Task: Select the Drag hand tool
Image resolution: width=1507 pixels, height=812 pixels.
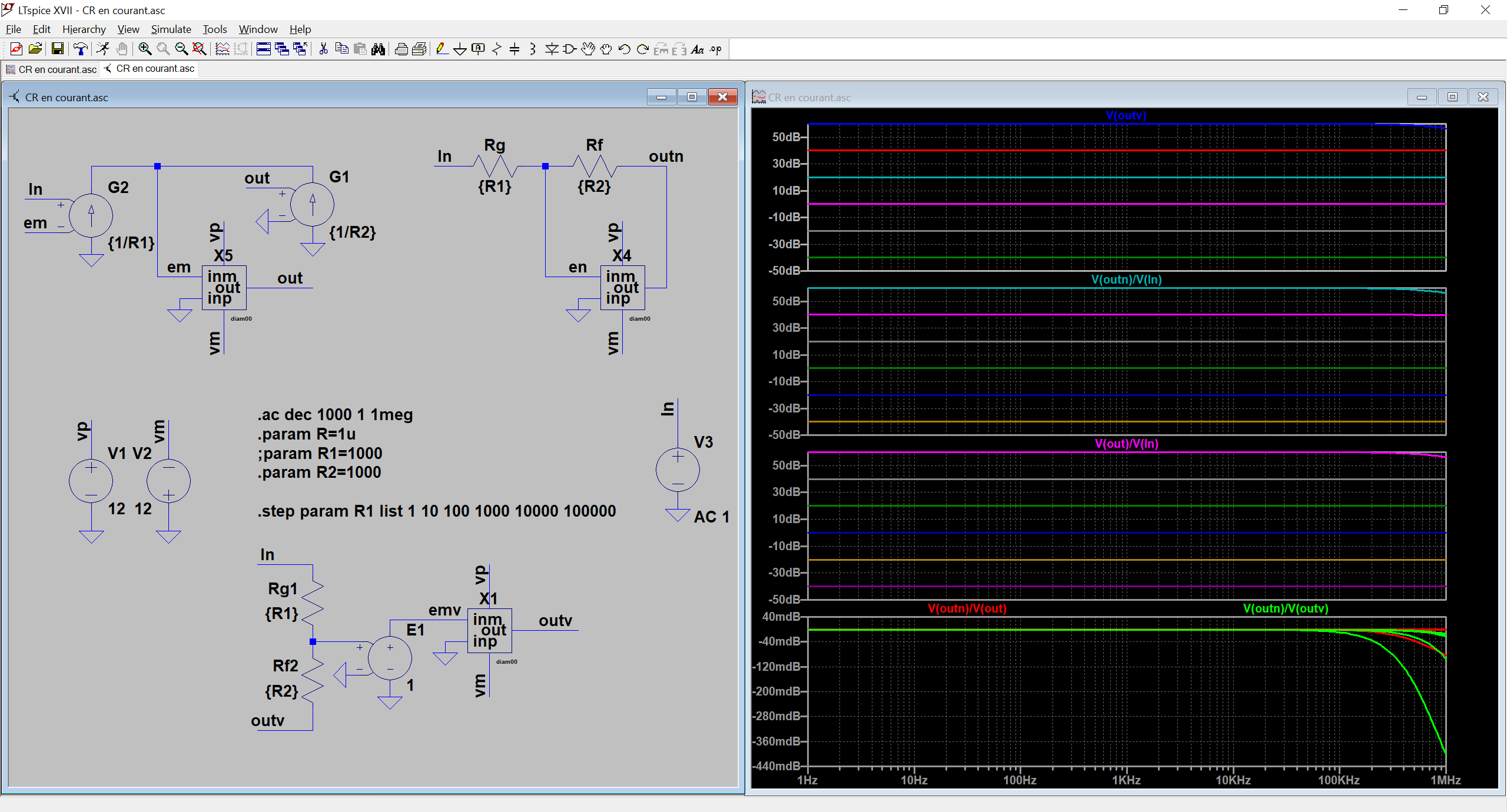Action: coord(606,49)
